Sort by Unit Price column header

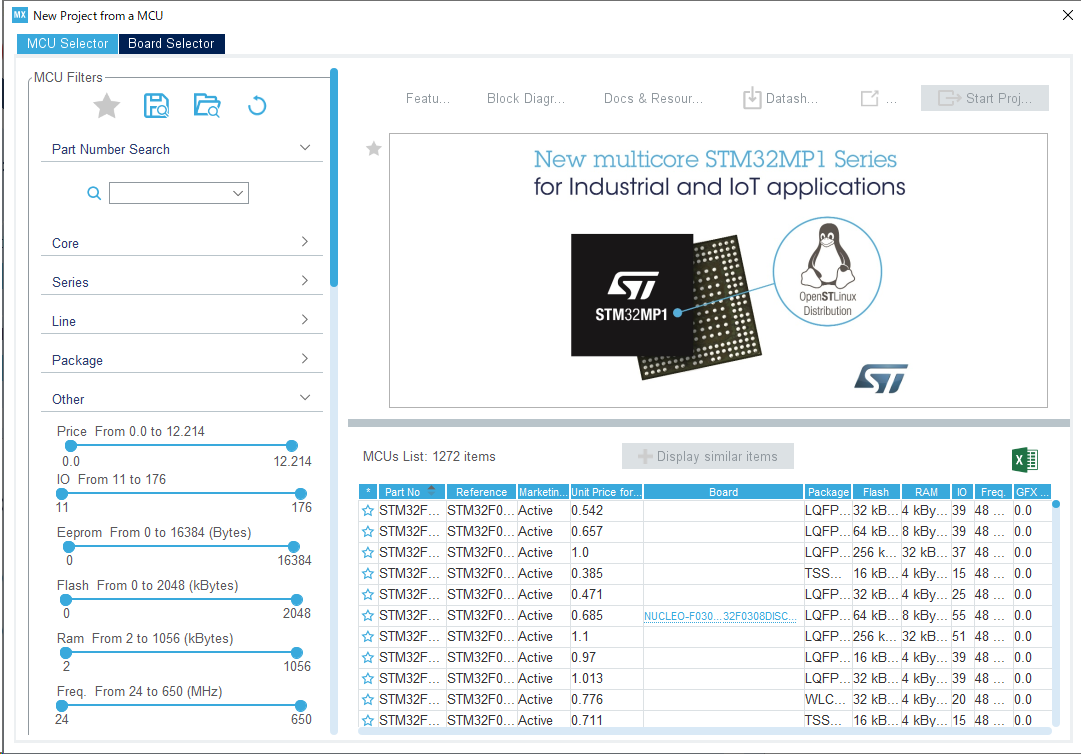(606, 491)
